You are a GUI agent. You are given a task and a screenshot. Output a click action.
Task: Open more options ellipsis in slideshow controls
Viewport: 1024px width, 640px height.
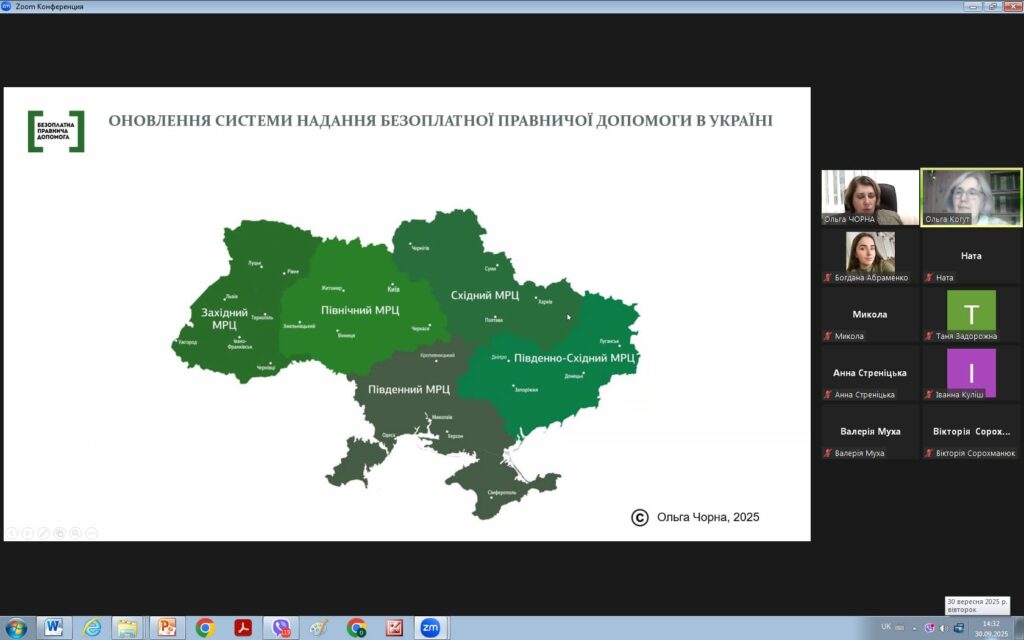tap(92, 532)
